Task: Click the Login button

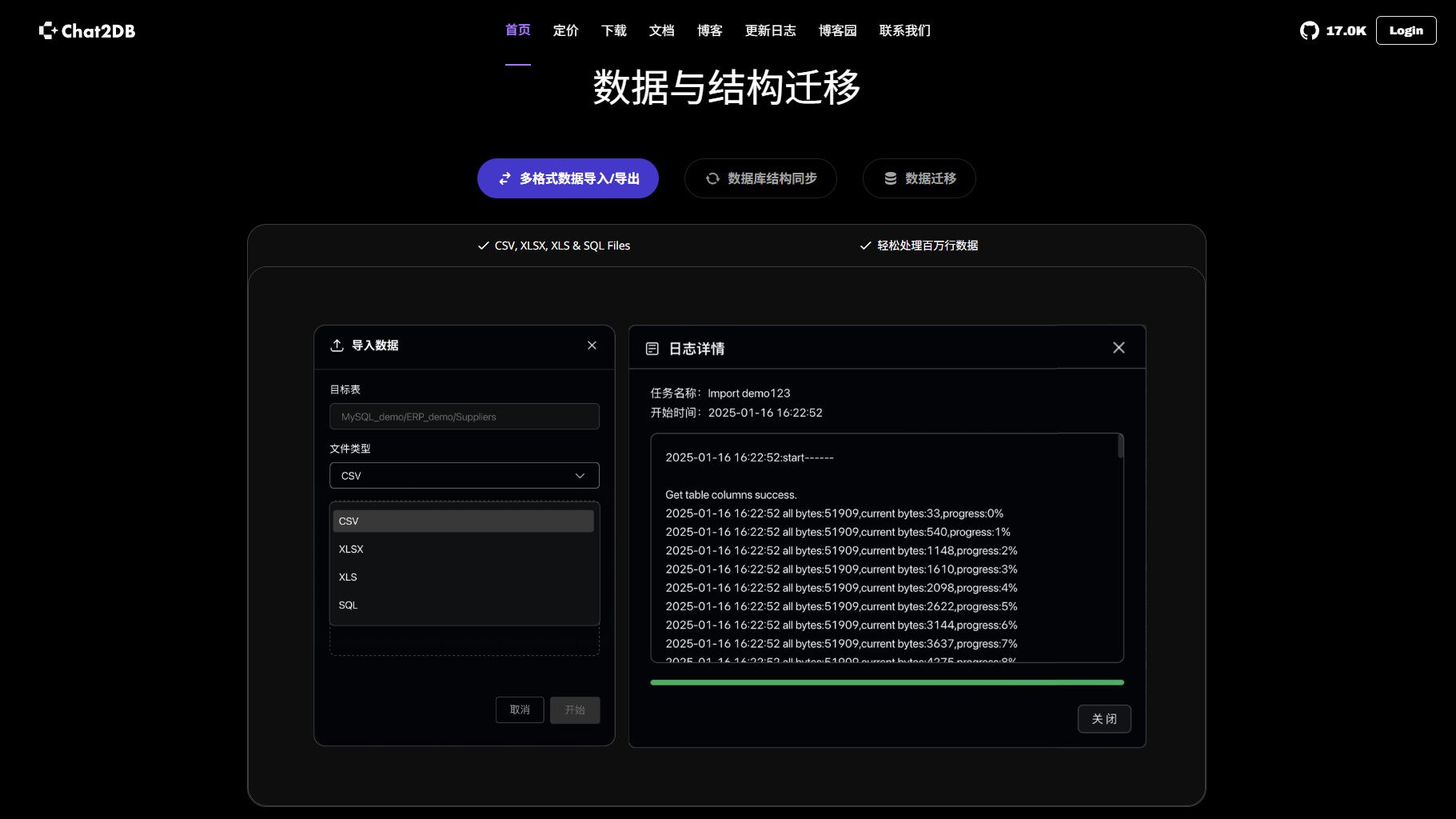Action: click(x=1406, y=30)
